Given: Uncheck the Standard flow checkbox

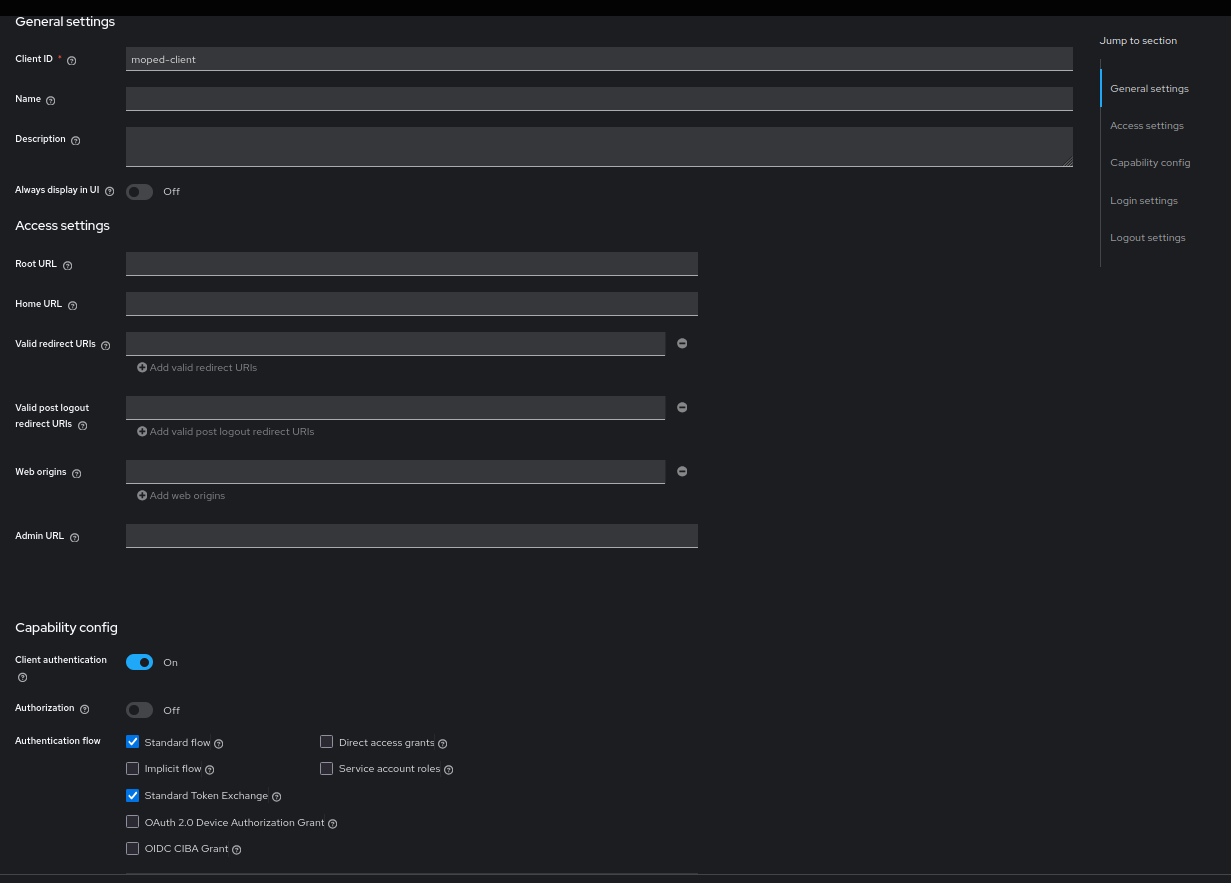Looking at the screenshot, I should 132,741.
